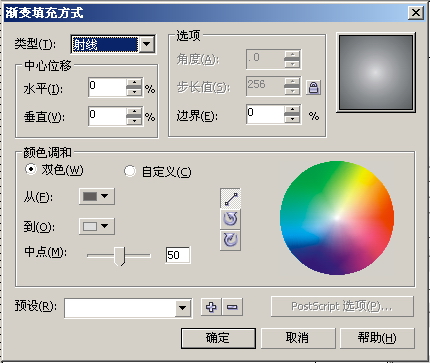Viewport: 430px width, 363px height.
Task: Choose the clockwise color path icon
Action: pos(230,240)
